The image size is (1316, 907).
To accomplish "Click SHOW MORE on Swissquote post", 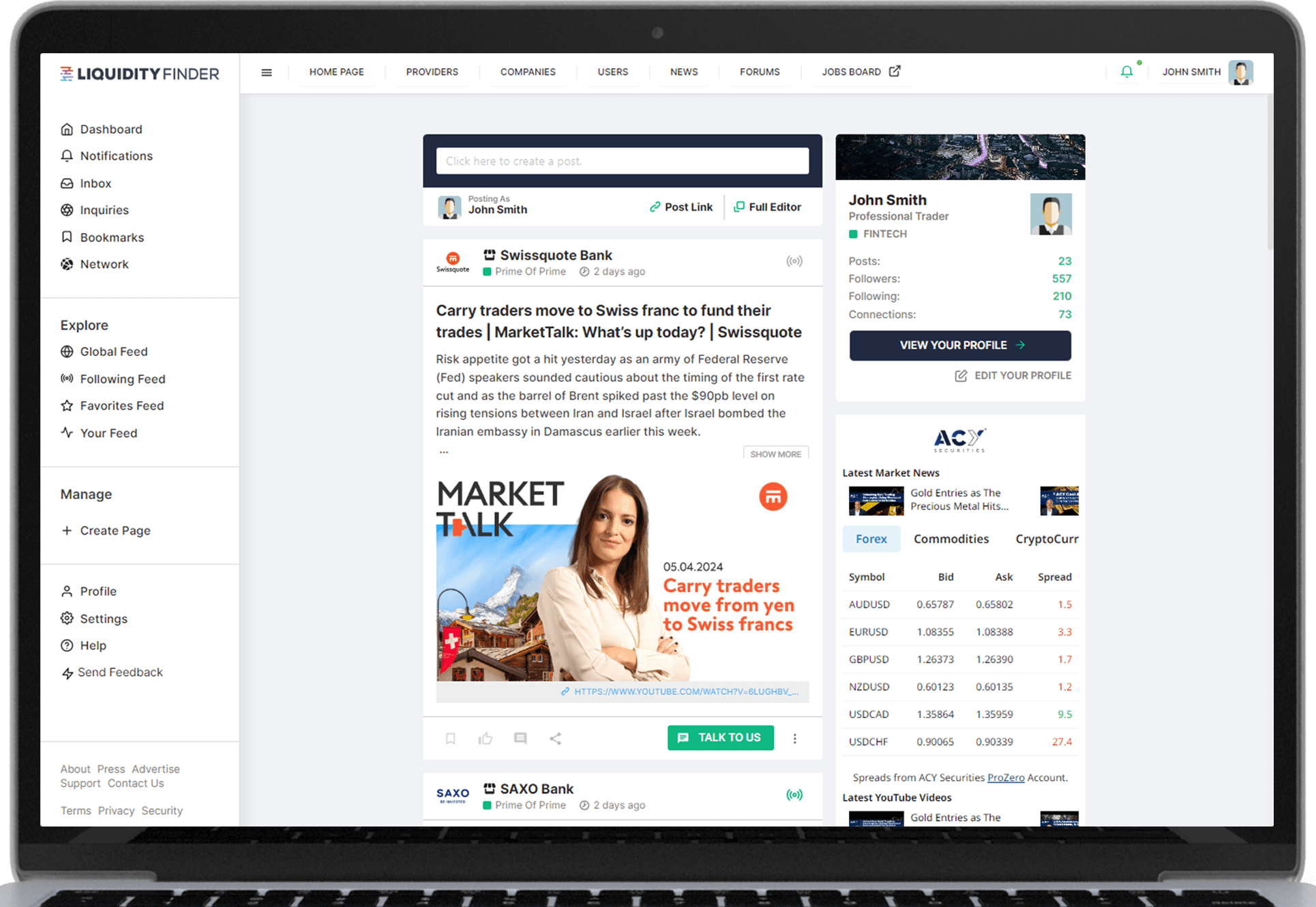I will pyautogui.click(x=776, y=453).
